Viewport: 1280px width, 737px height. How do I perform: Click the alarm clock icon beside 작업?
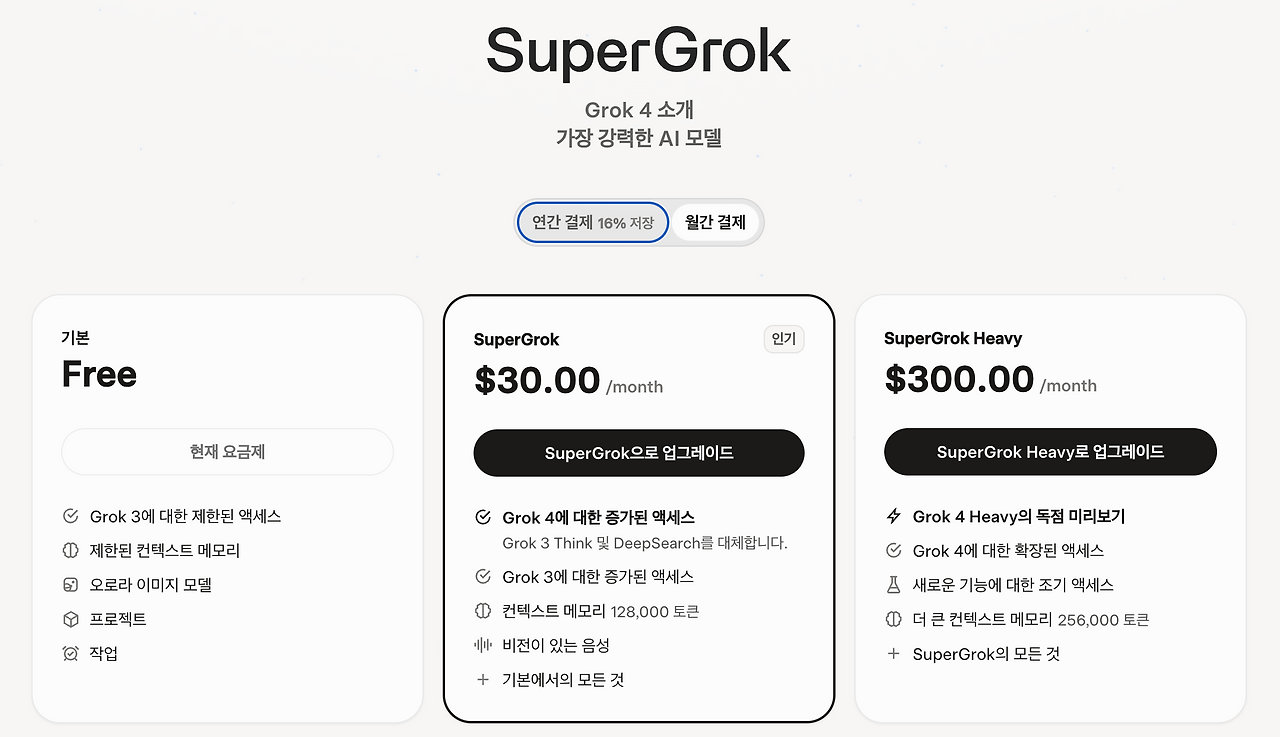pos(71,653)
